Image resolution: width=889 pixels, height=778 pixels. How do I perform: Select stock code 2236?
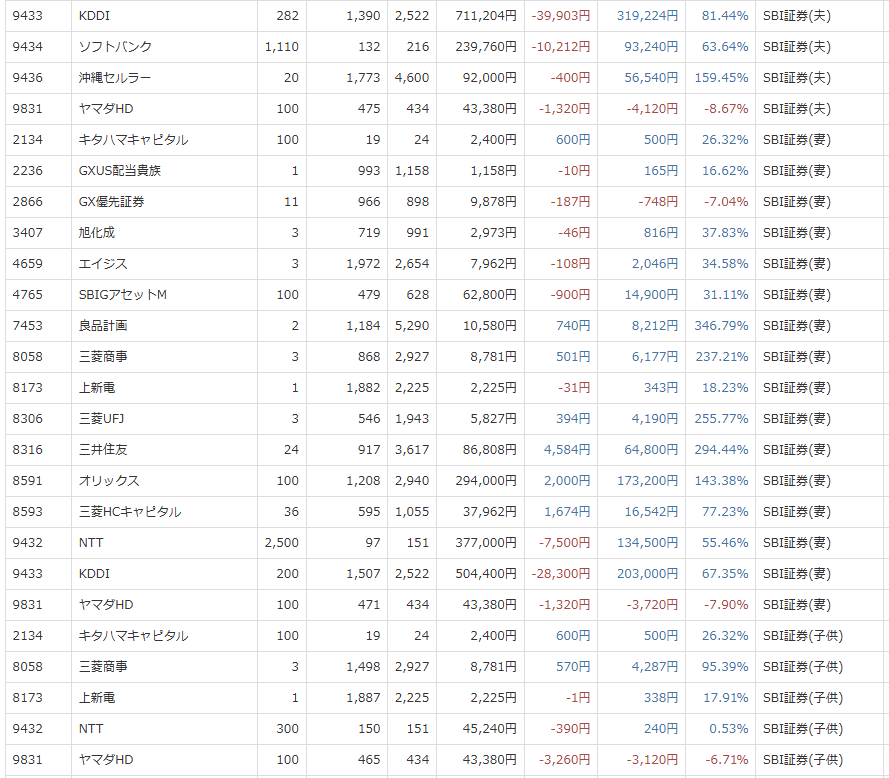(x=27, y=171)
